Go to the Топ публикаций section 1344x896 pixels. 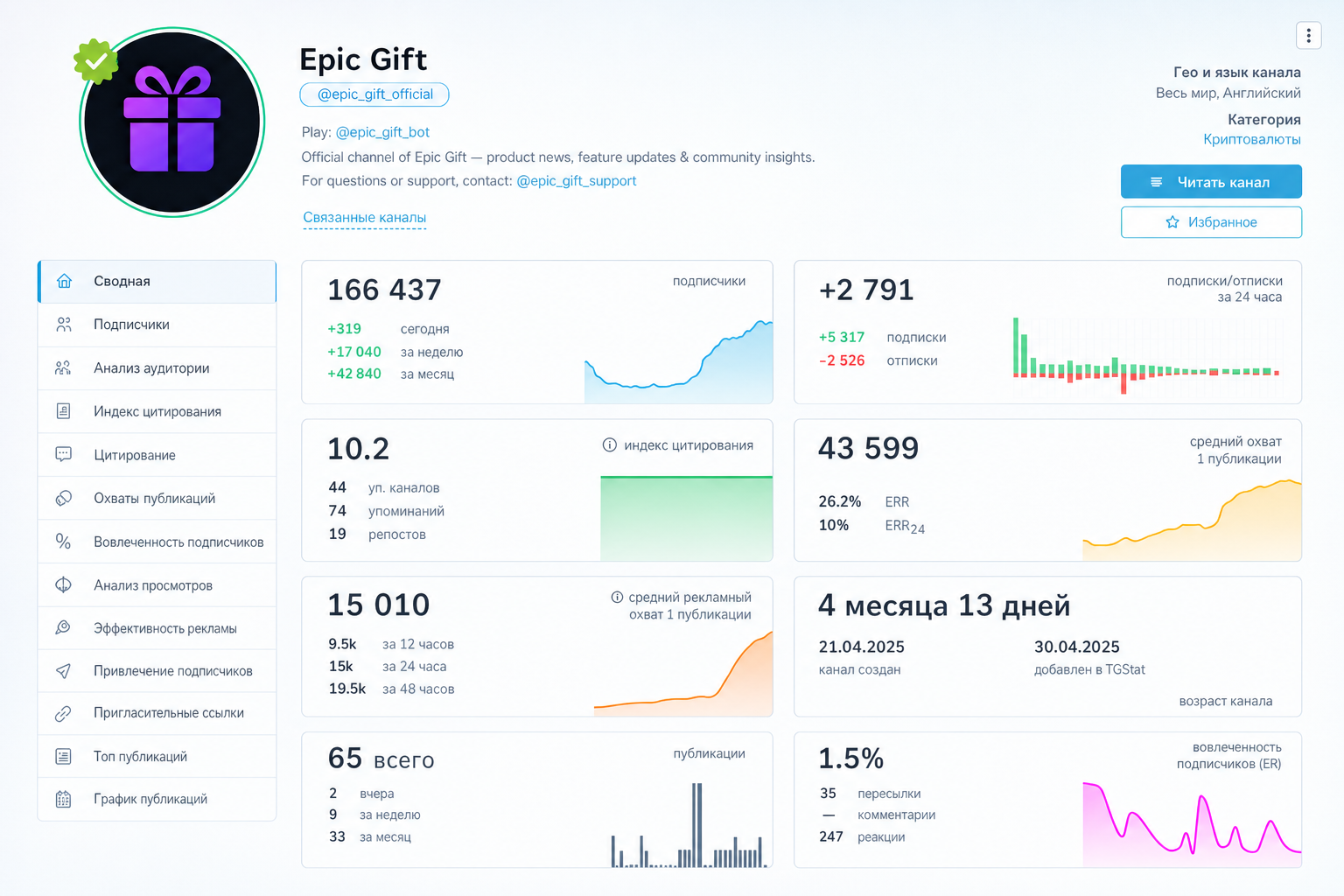coord(157,756)
